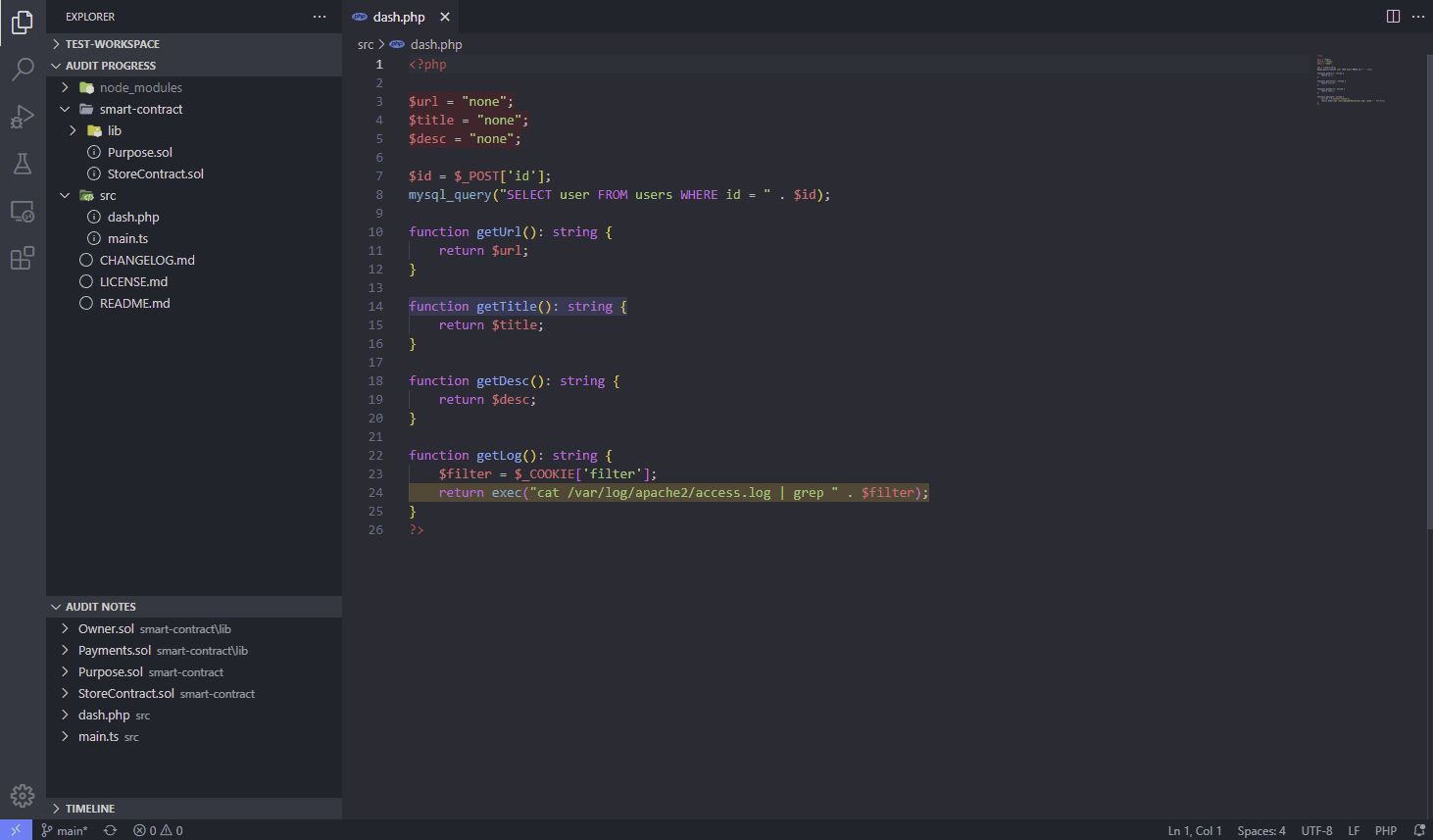Image resolution: width=1433 pixels, height=840 pixels.
Task: Click the Split Editor Right icon
Action: [x=1393, y=17]
